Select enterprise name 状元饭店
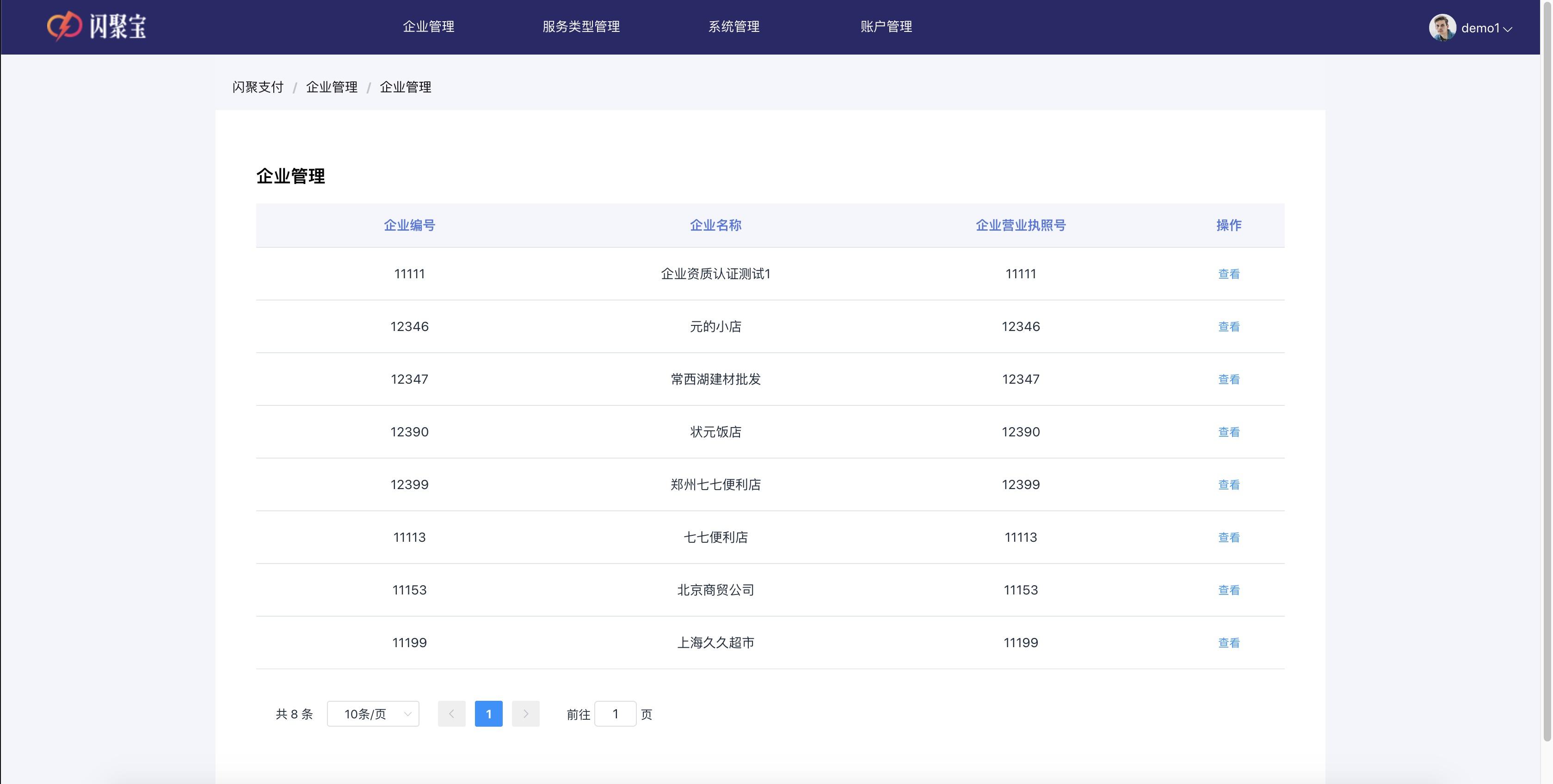This screenshot has width=1553, height=784. [715, 432]
